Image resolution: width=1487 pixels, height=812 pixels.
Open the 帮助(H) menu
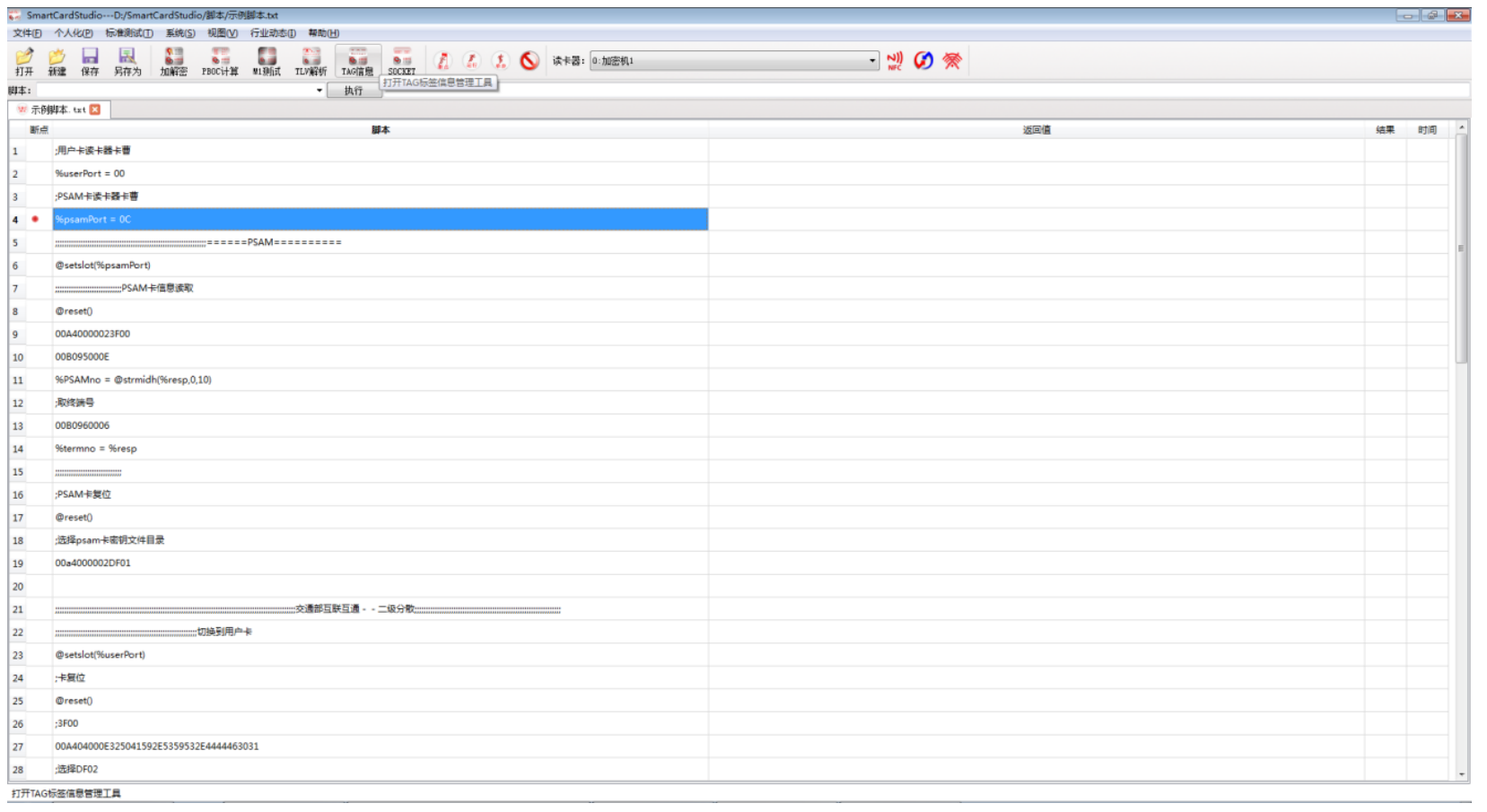pos(323,33)
